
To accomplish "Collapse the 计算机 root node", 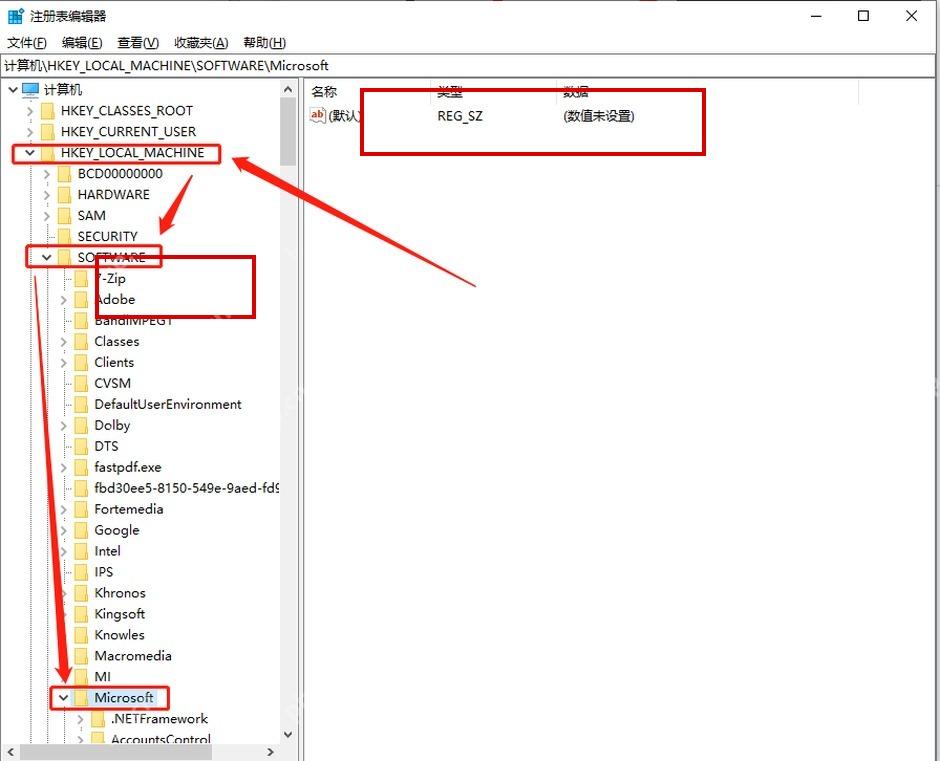I will [x=13, y=90].
